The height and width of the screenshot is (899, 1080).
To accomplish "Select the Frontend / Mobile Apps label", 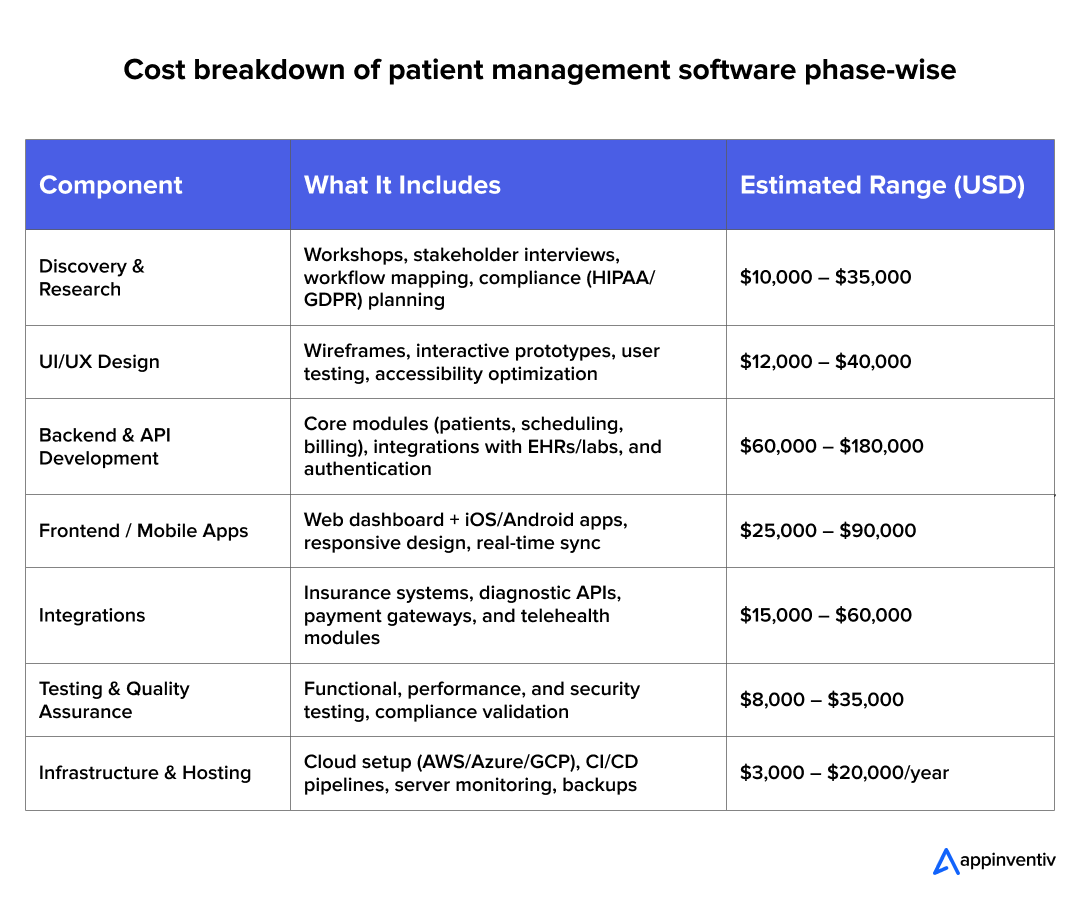I will pos(143,531).
